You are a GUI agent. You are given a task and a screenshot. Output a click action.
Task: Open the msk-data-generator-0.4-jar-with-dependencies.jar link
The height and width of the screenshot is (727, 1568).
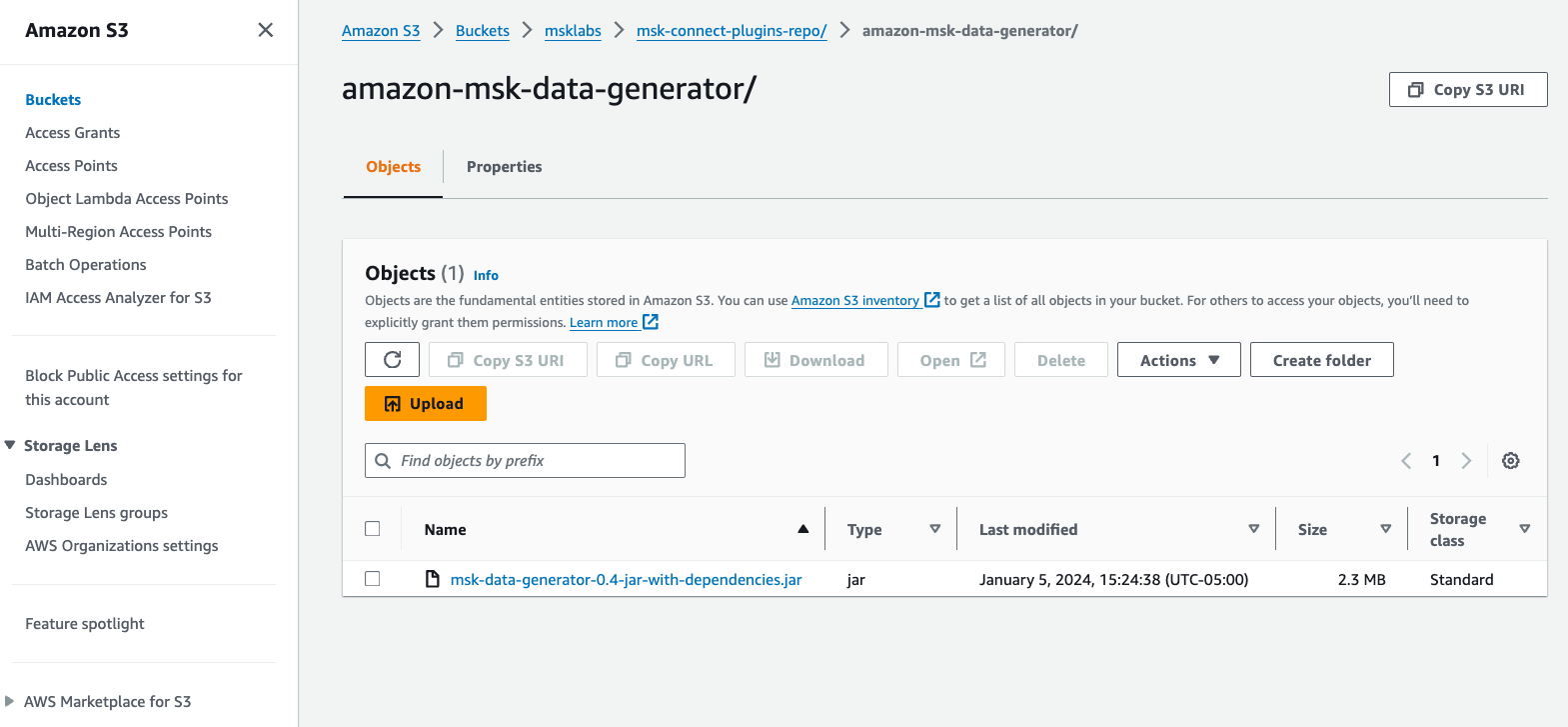(627, 580)
